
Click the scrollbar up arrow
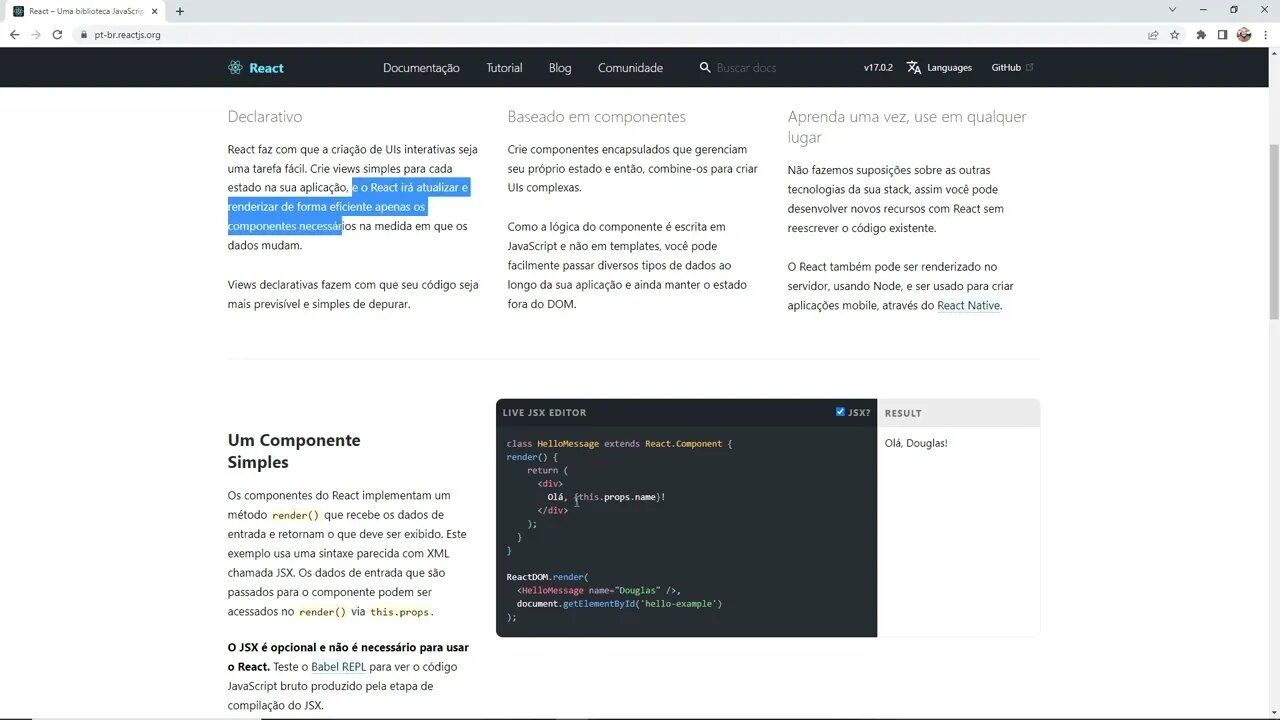pos(1273,54)
